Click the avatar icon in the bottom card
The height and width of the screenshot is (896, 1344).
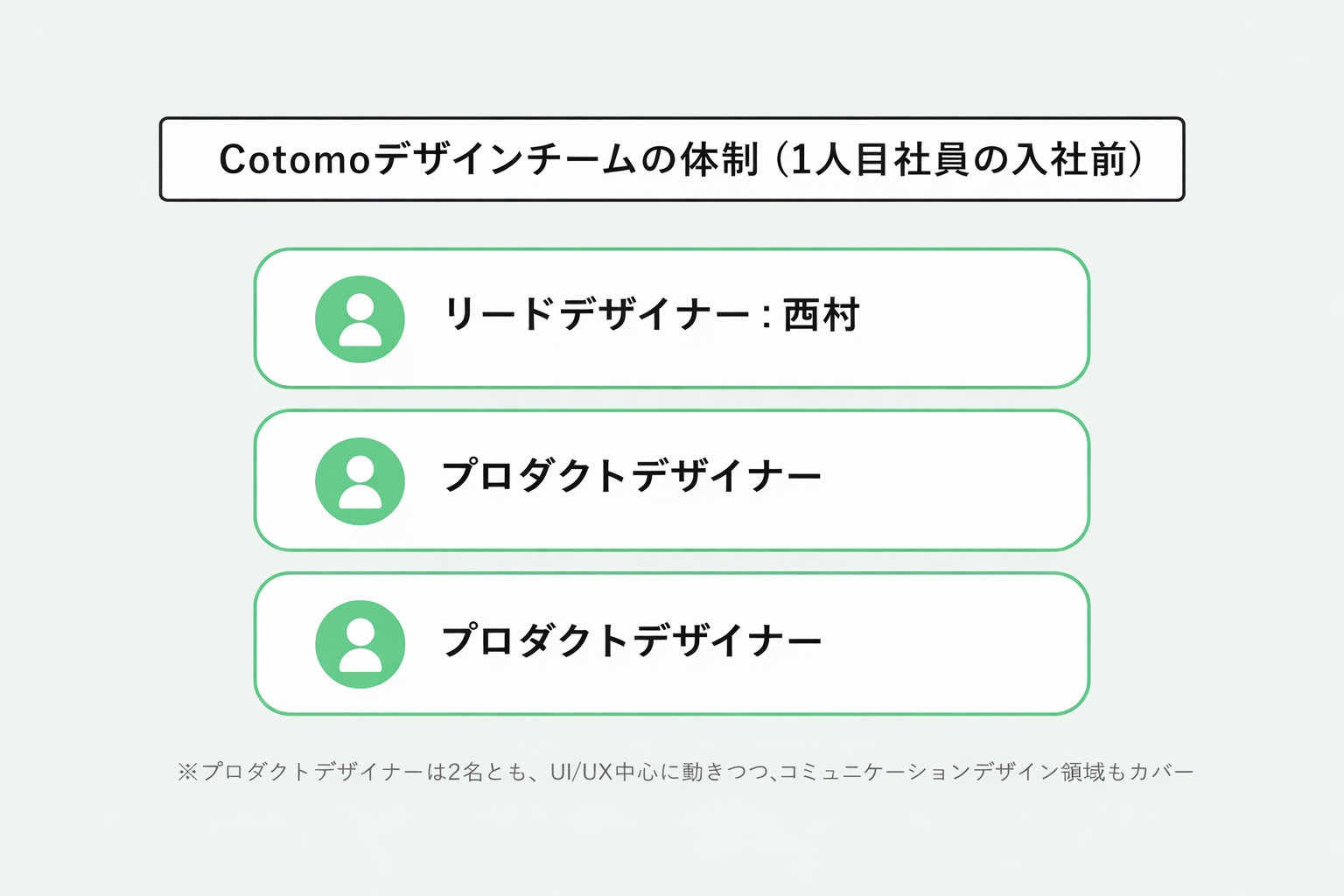click(360, 644)
